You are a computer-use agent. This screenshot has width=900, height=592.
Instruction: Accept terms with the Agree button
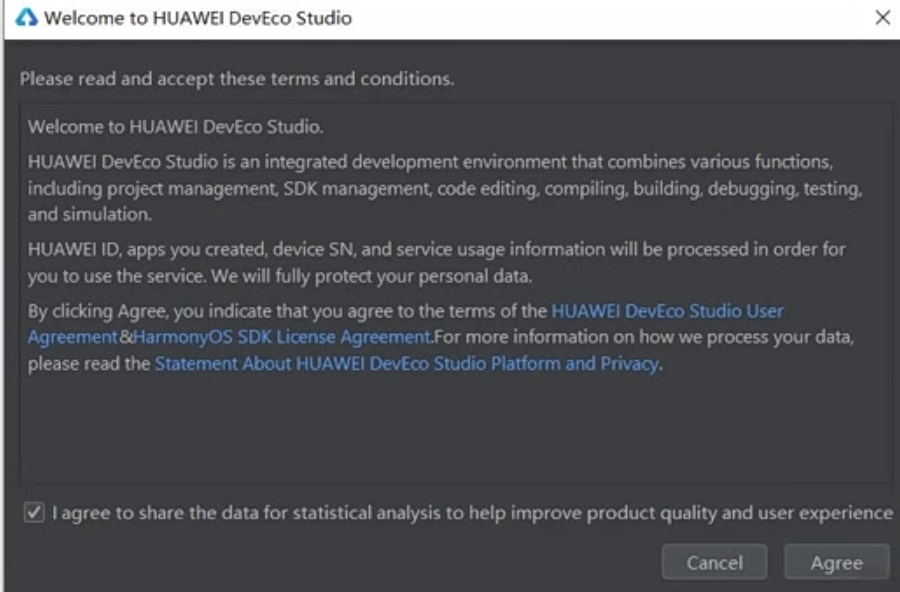pyautogui.click(x=836, y=562)
